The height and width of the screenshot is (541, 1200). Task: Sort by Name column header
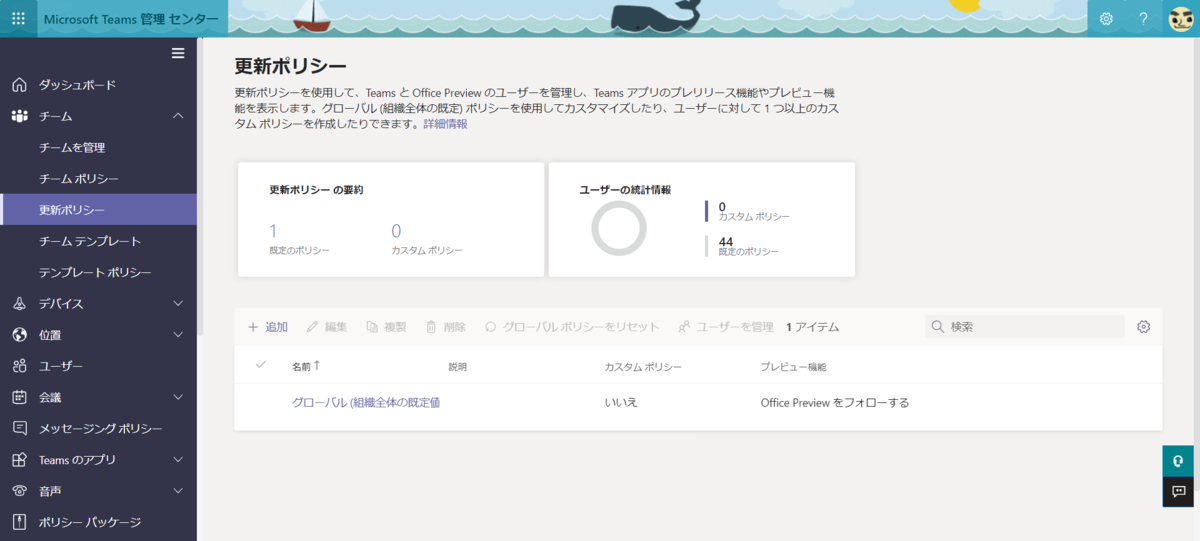pos(306,367)
